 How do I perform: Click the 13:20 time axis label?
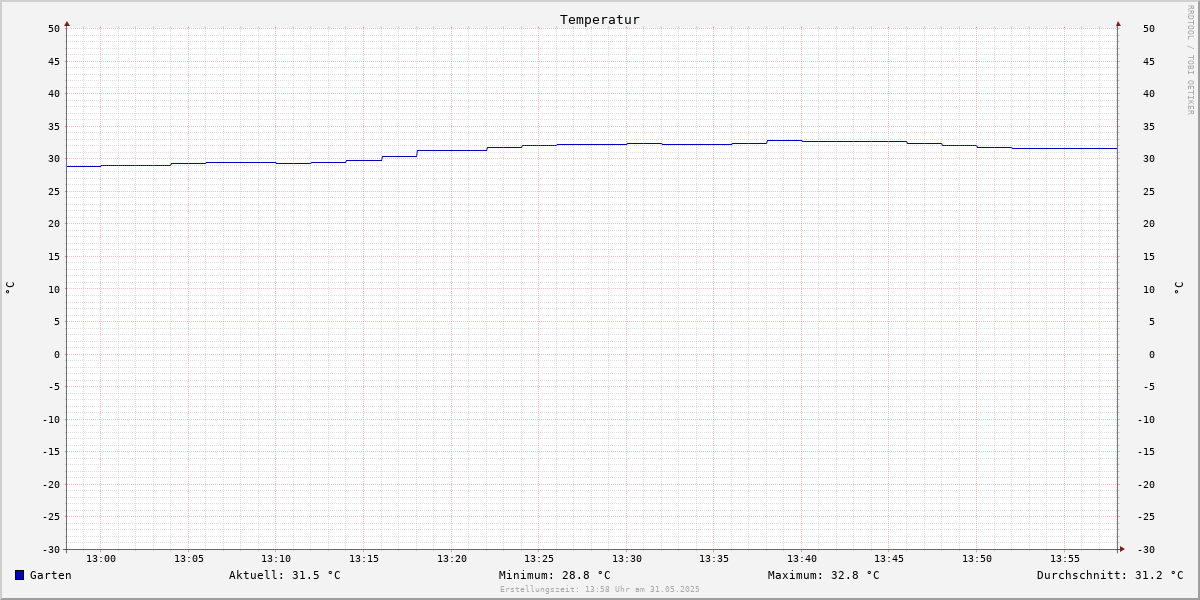click(x=452, y=558)
